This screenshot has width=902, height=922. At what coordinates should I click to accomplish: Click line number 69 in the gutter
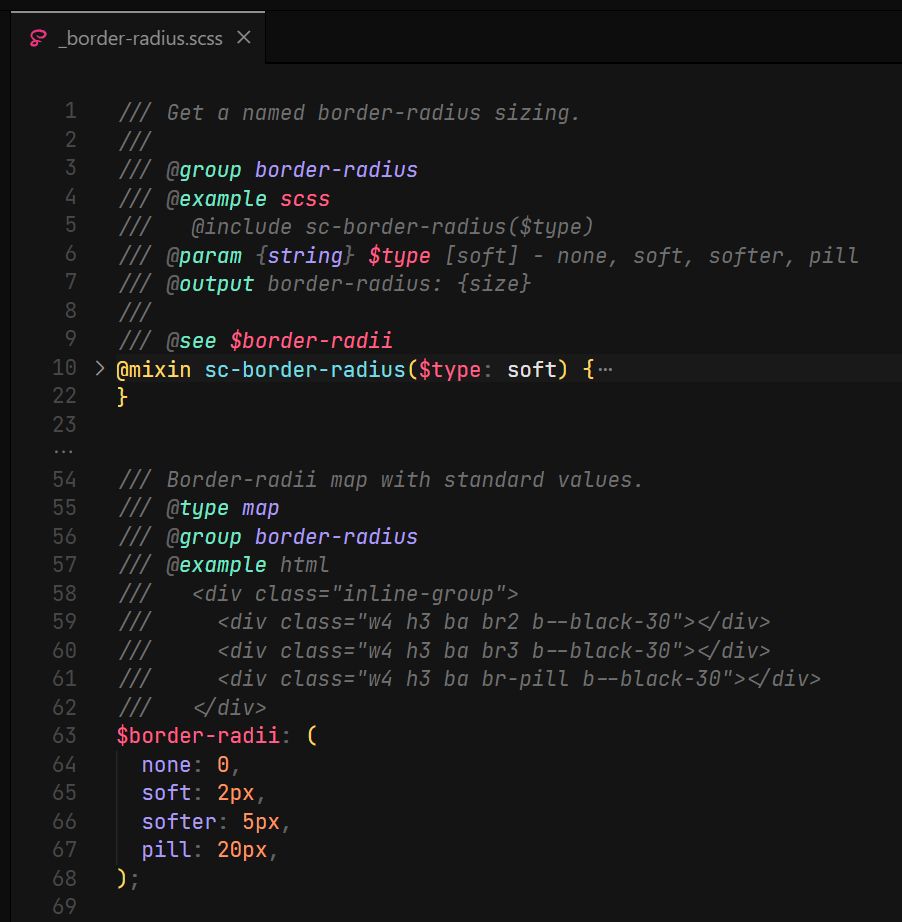65,906
